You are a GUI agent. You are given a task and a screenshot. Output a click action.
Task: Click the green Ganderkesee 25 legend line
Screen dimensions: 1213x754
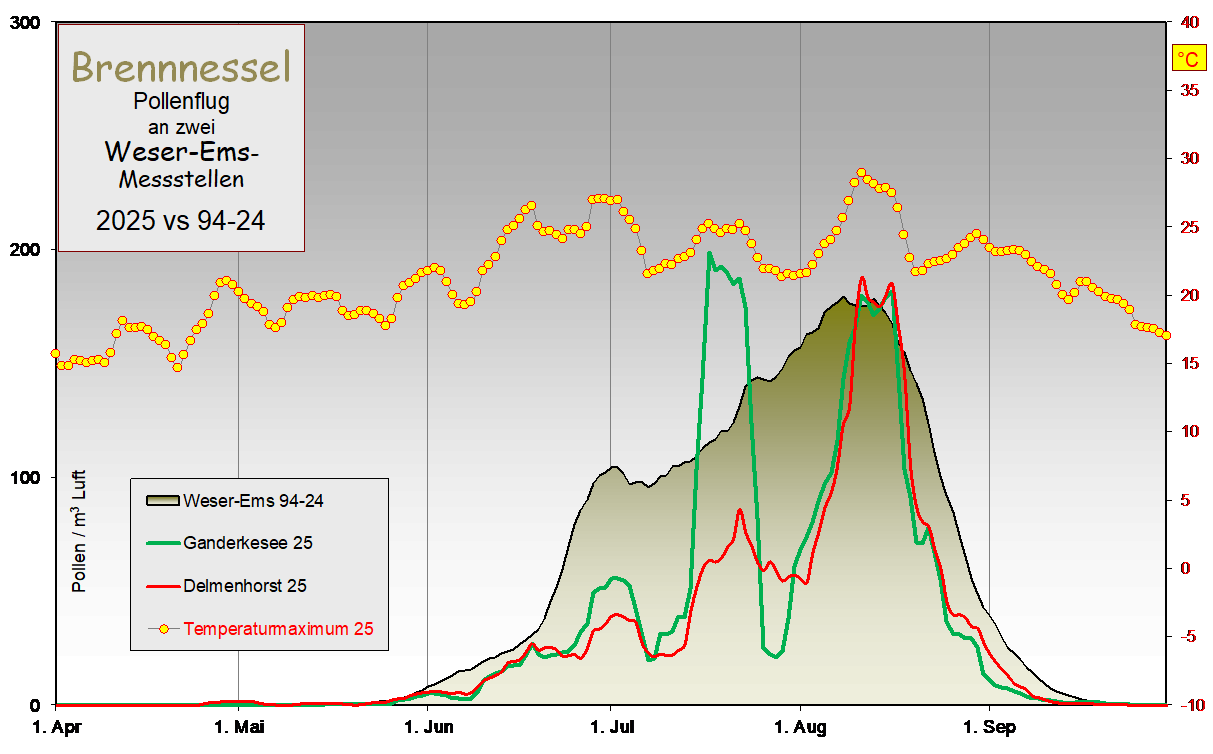162,543
